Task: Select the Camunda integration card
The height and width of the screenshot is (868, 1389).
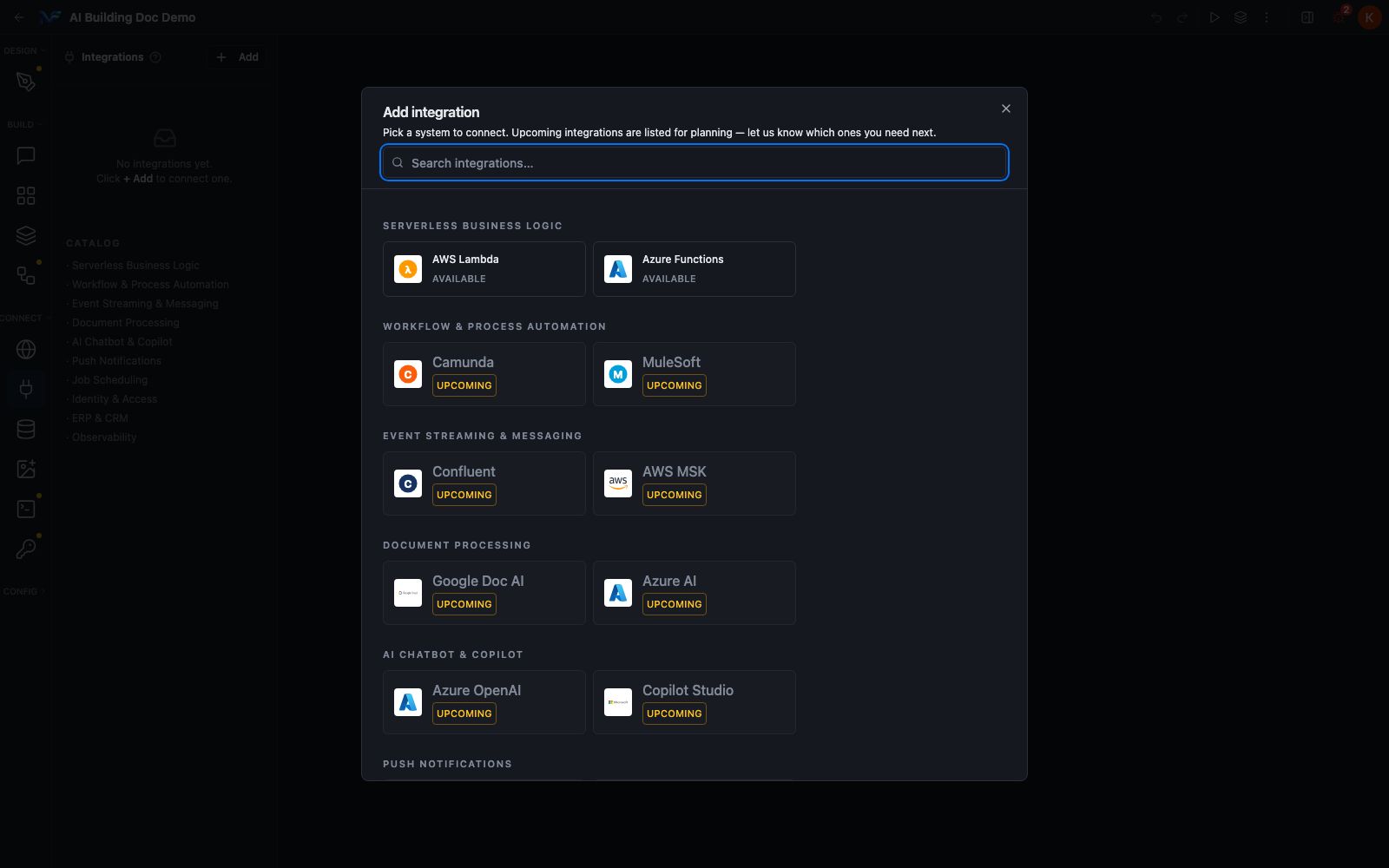Action: coord(484,374)
